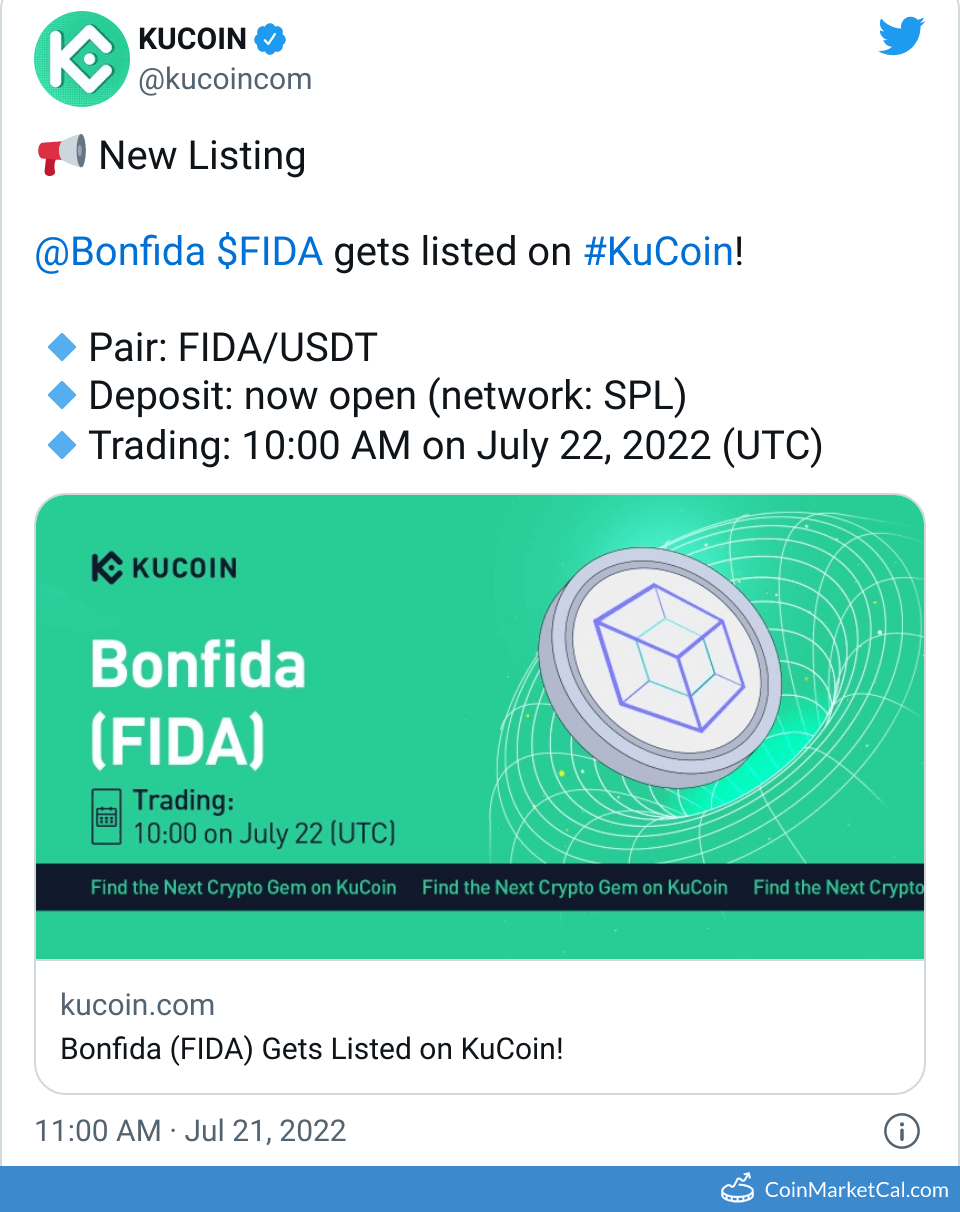Click the @kucoincom handle

(x=226, y=79)
